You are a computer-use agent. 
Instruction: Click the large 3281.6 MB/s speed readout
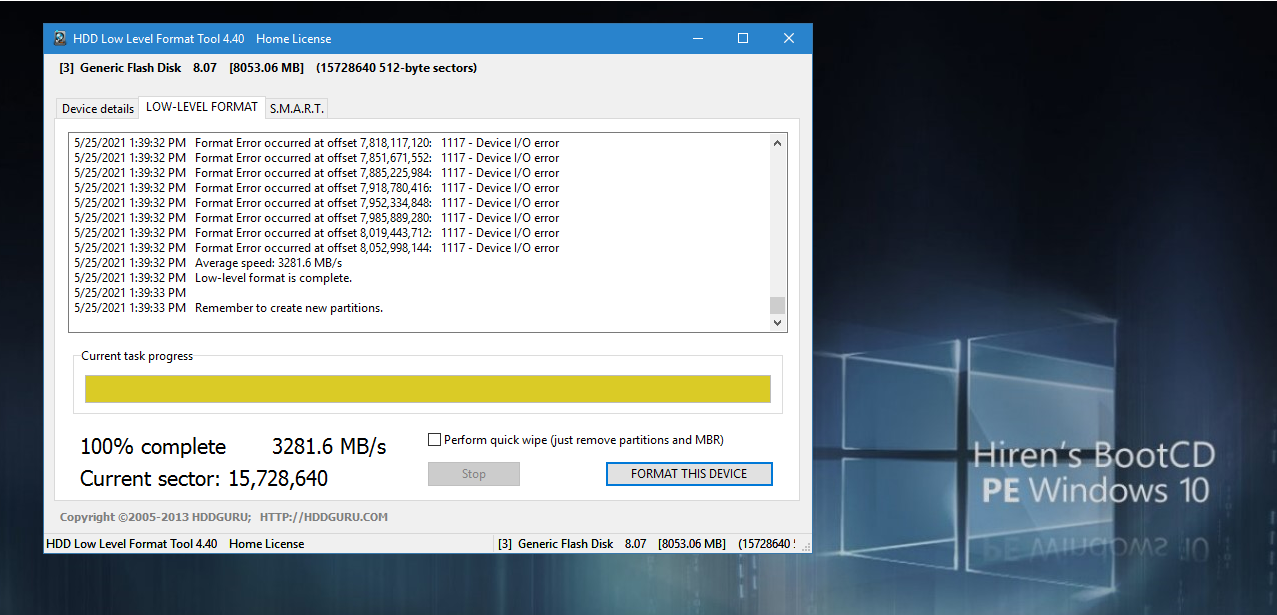329,447
